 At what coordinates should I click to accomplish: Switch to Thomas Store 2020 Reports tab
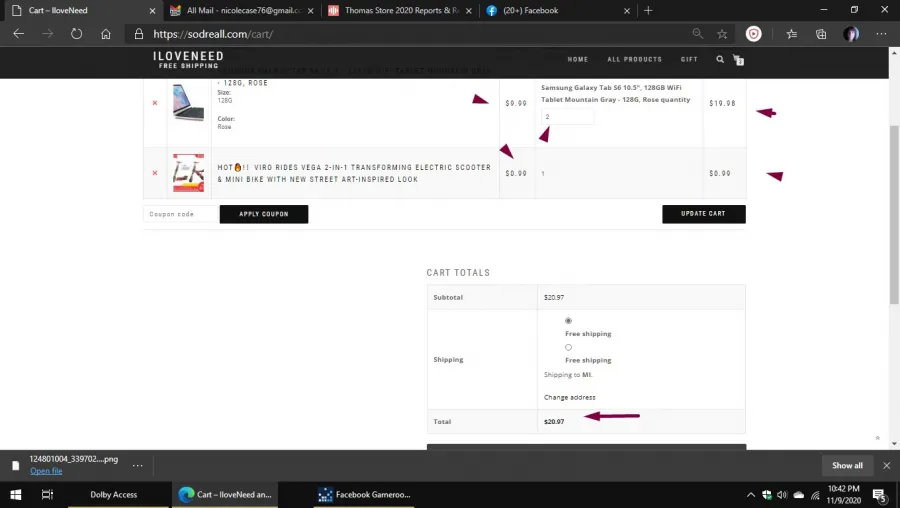402,10
